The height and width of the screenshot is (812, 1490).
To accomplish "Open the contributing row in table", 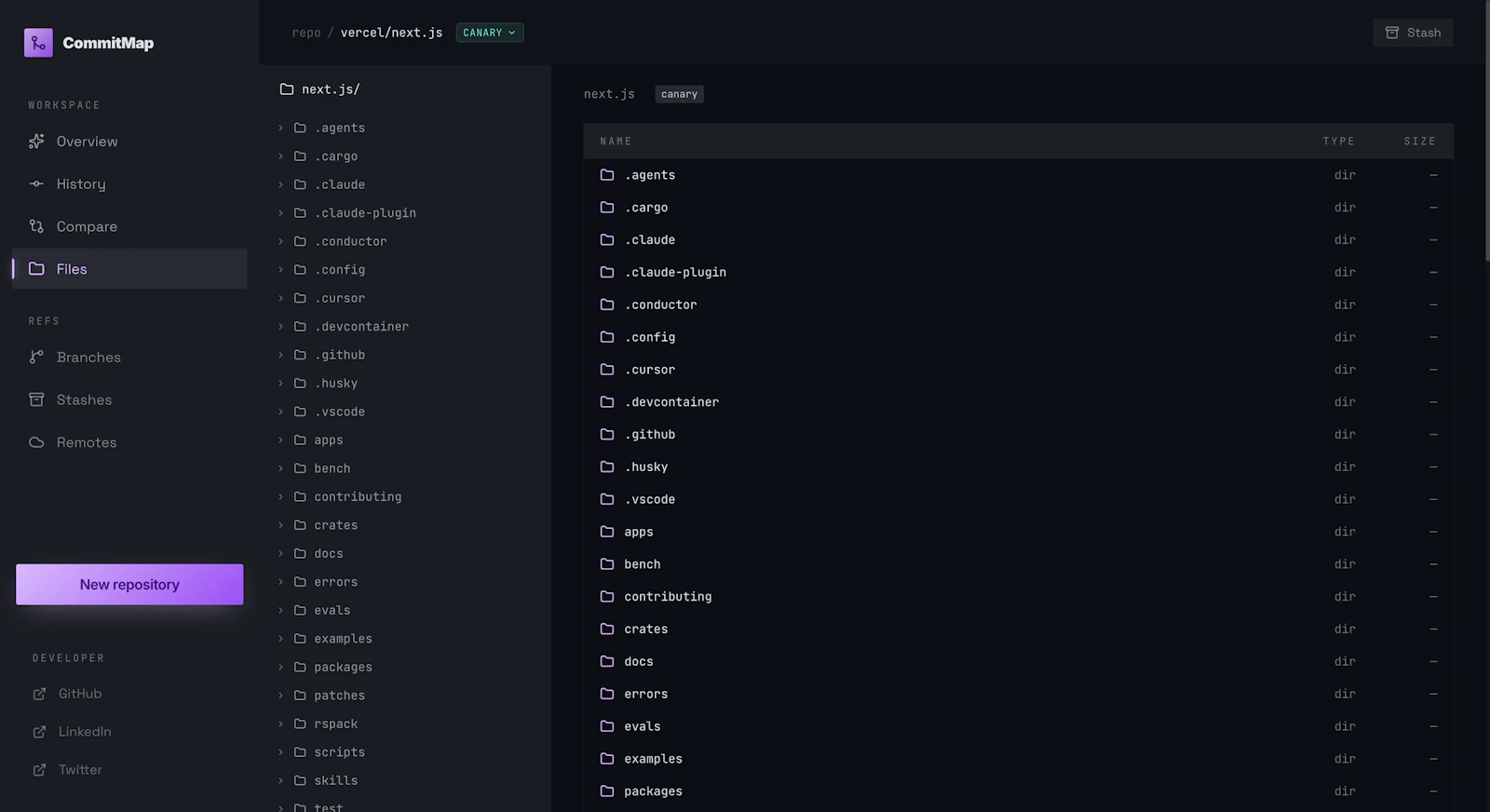I will point(1019,597).
